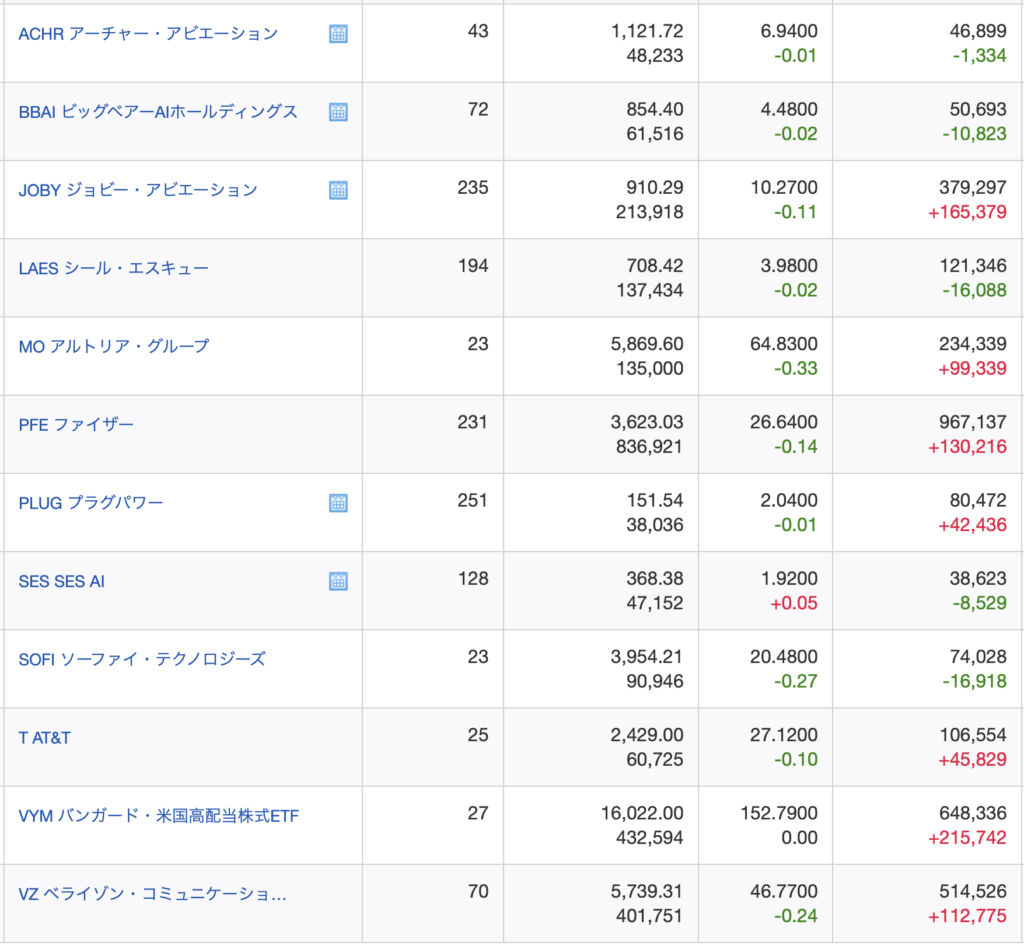Click the calendar icon in the JOBY row
The image size is (1024, 949).
click(x=338, y=190)
